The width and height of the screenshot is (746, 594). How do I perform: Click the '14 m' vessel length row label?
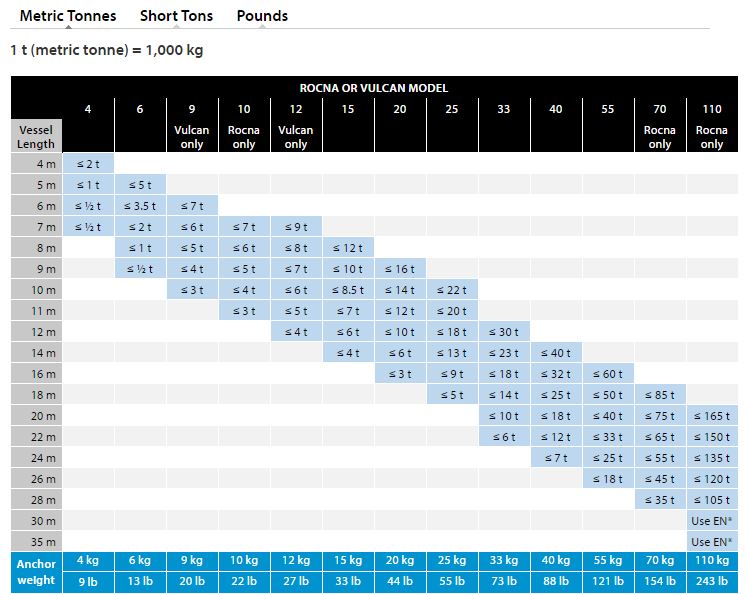[x=36, y=353]
